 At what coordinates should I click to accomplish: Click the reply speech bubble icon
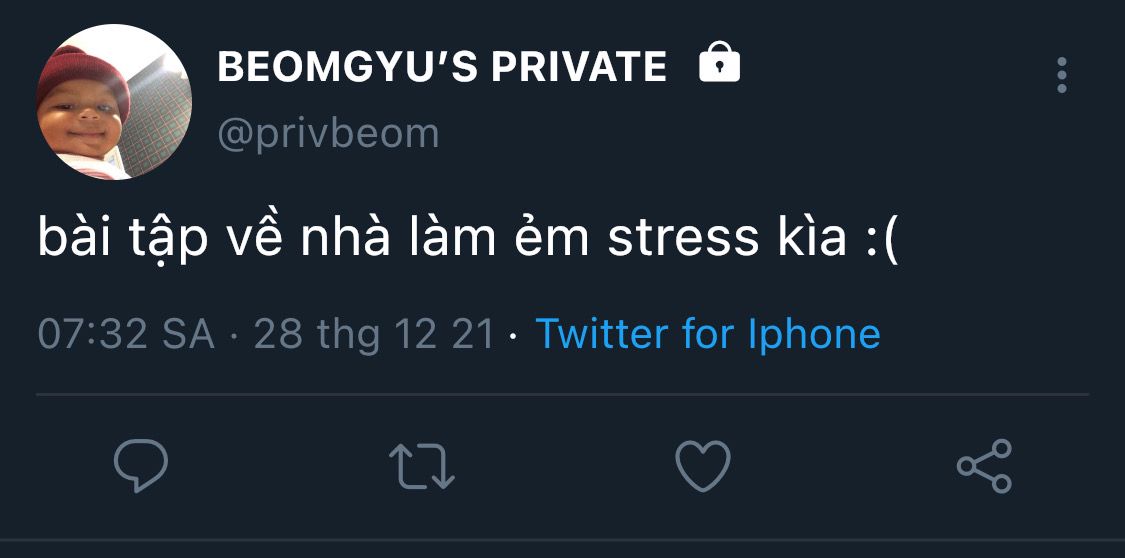pos(141,465)
